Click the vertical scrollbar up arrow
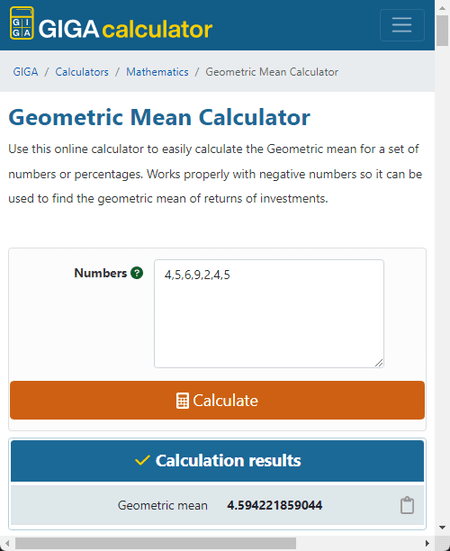 click(442, 8)
